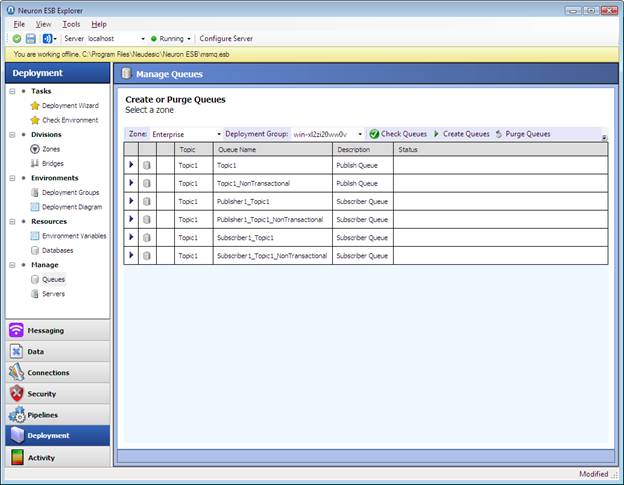This screenshot has width=624, height=485.
Task: Open the dropdown arrow beside the connect icon
Action: (55, 39)
